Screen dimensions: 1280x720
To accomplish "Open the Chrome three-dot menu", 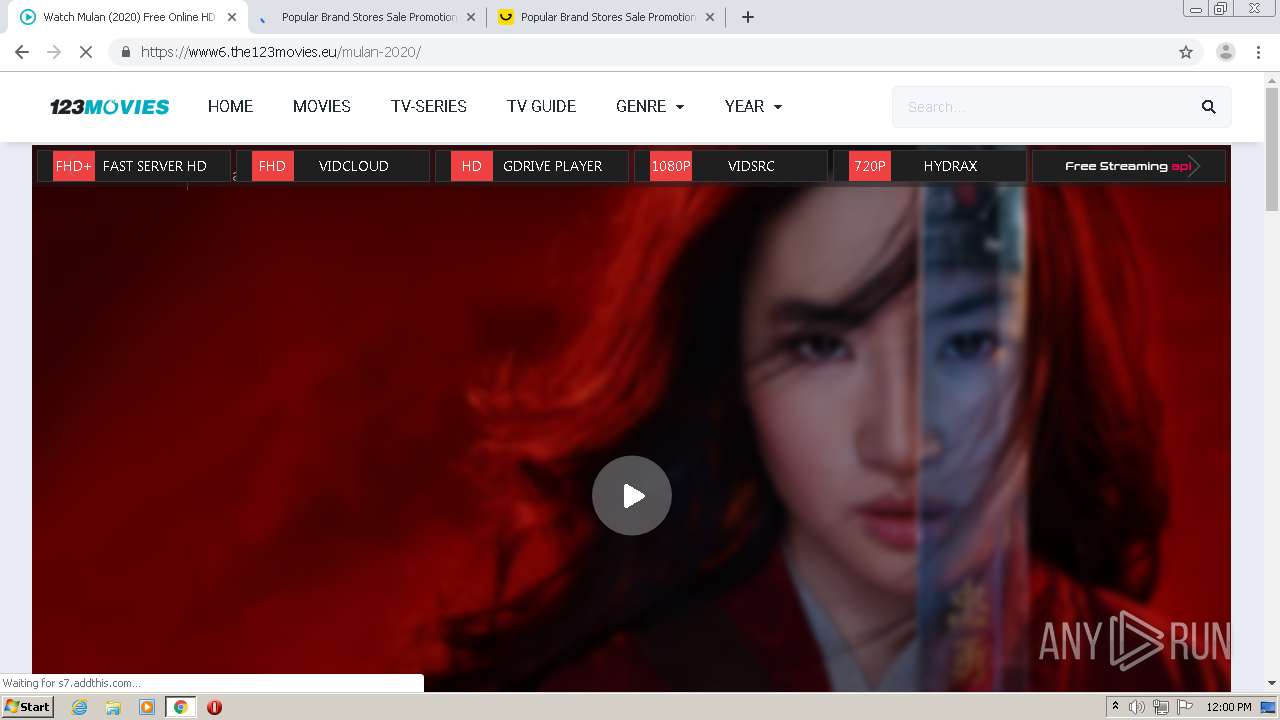I will pyautogui.click(x=1259, y=52).
